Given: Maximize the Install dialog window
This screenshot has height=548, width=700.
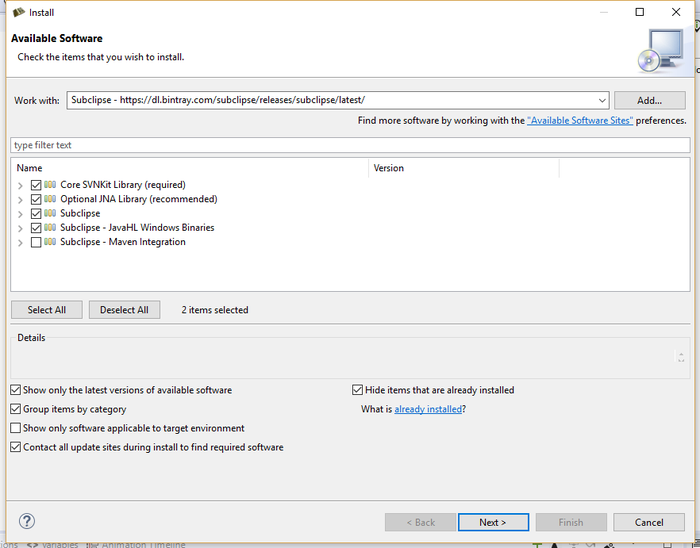Looking at the screenshot, I should click(x=639, y=12).
